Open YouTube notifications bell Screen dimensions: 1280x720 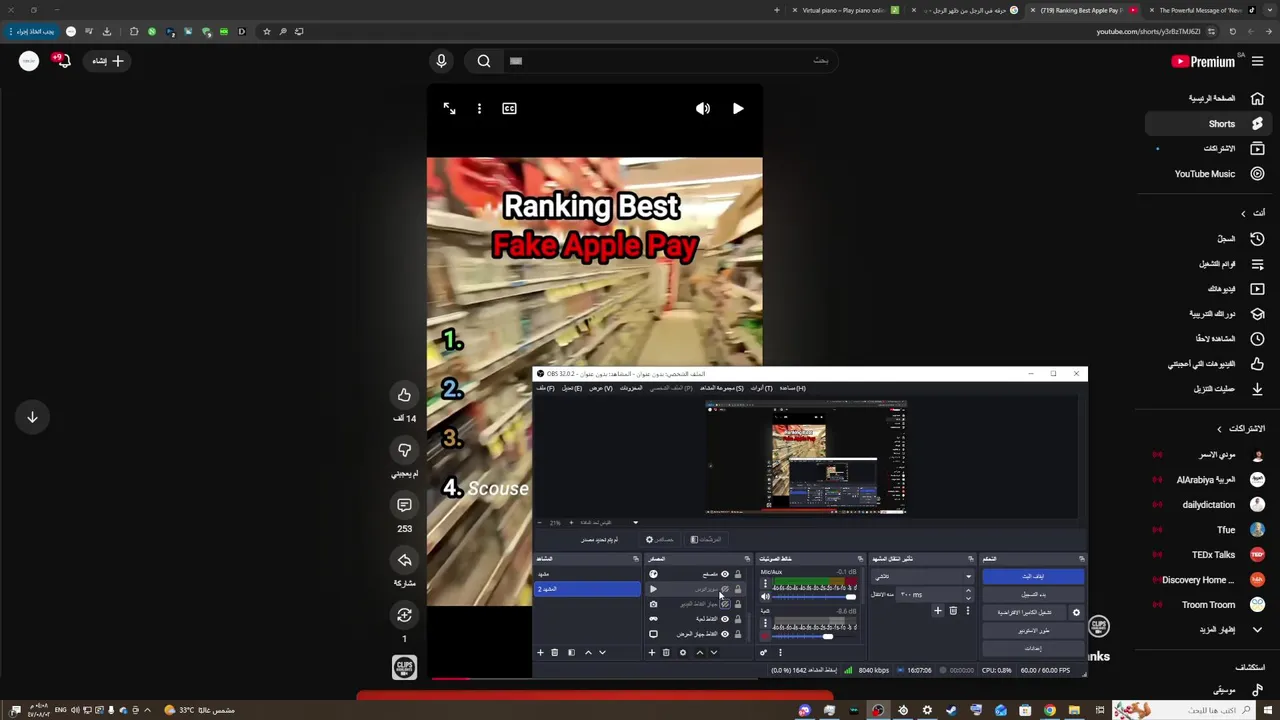pos(62,61)
